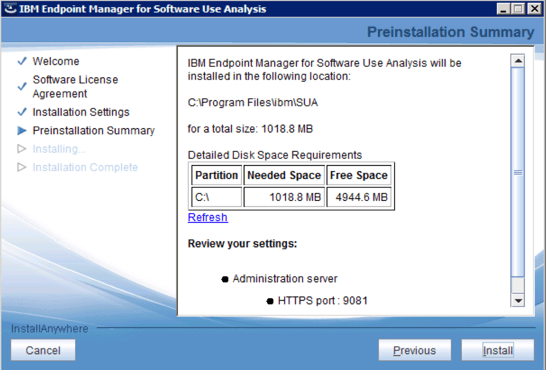Click the Partition column header
546x370 pixels.
point(216,175)
